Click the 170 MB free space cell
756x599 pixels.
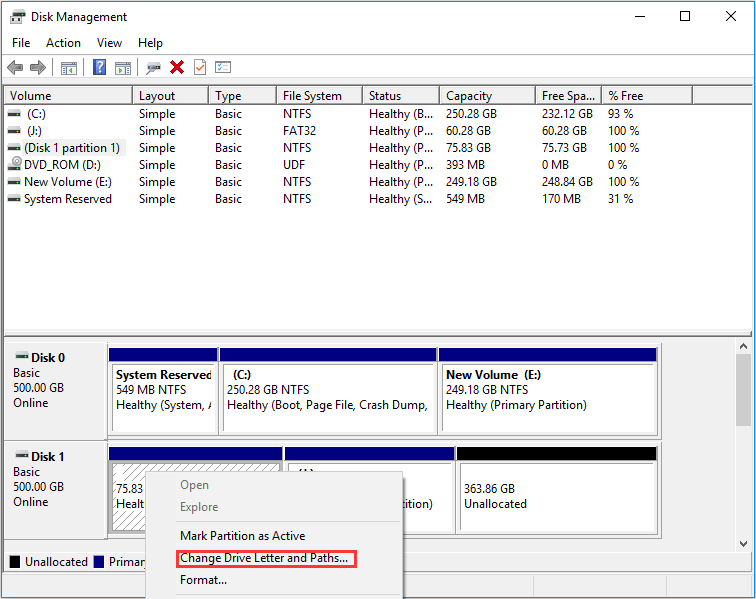[561, 199]
